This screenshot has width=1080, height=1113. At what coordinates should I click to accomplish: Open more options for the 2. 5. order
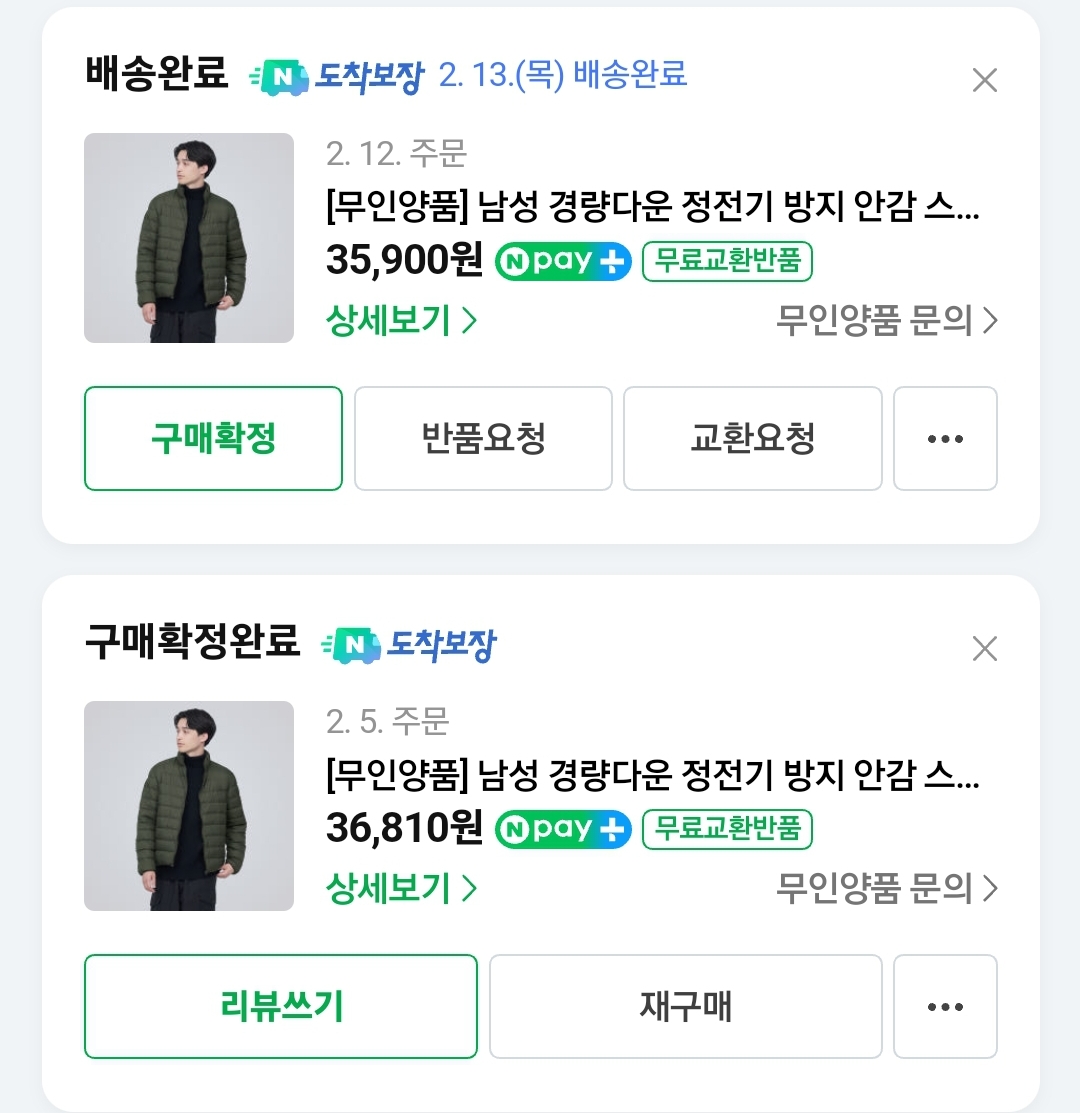945,1007
